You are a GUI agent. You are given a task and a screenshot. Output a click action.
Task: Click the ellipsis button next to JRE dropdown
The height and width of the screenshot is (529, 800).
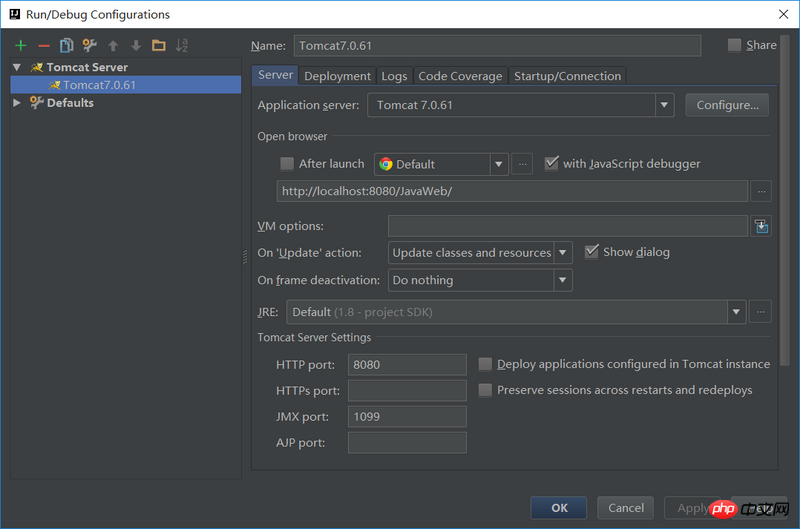760,312
